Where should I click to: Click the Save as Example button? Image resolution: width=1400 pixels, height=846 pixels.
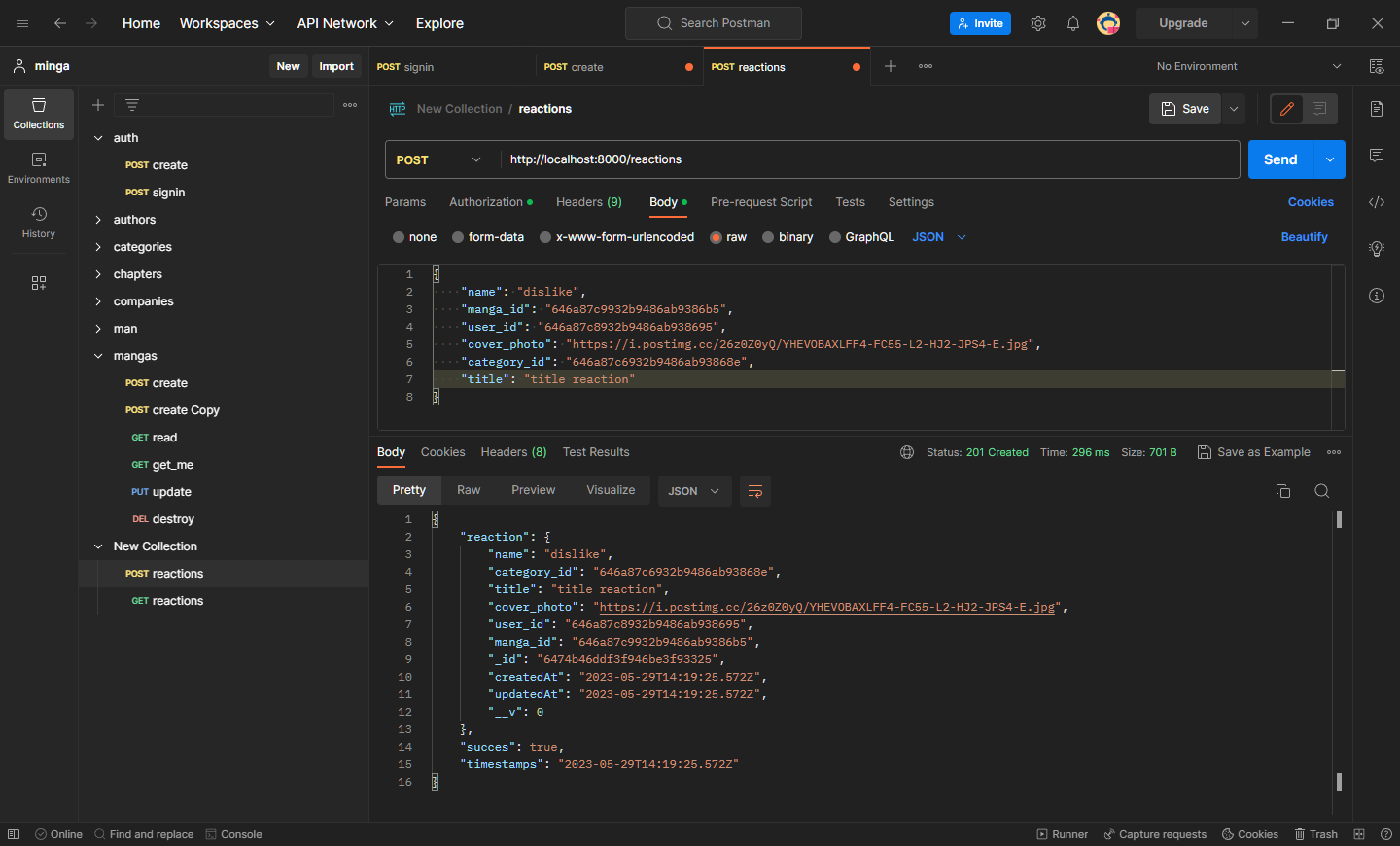click(1253, 452)
